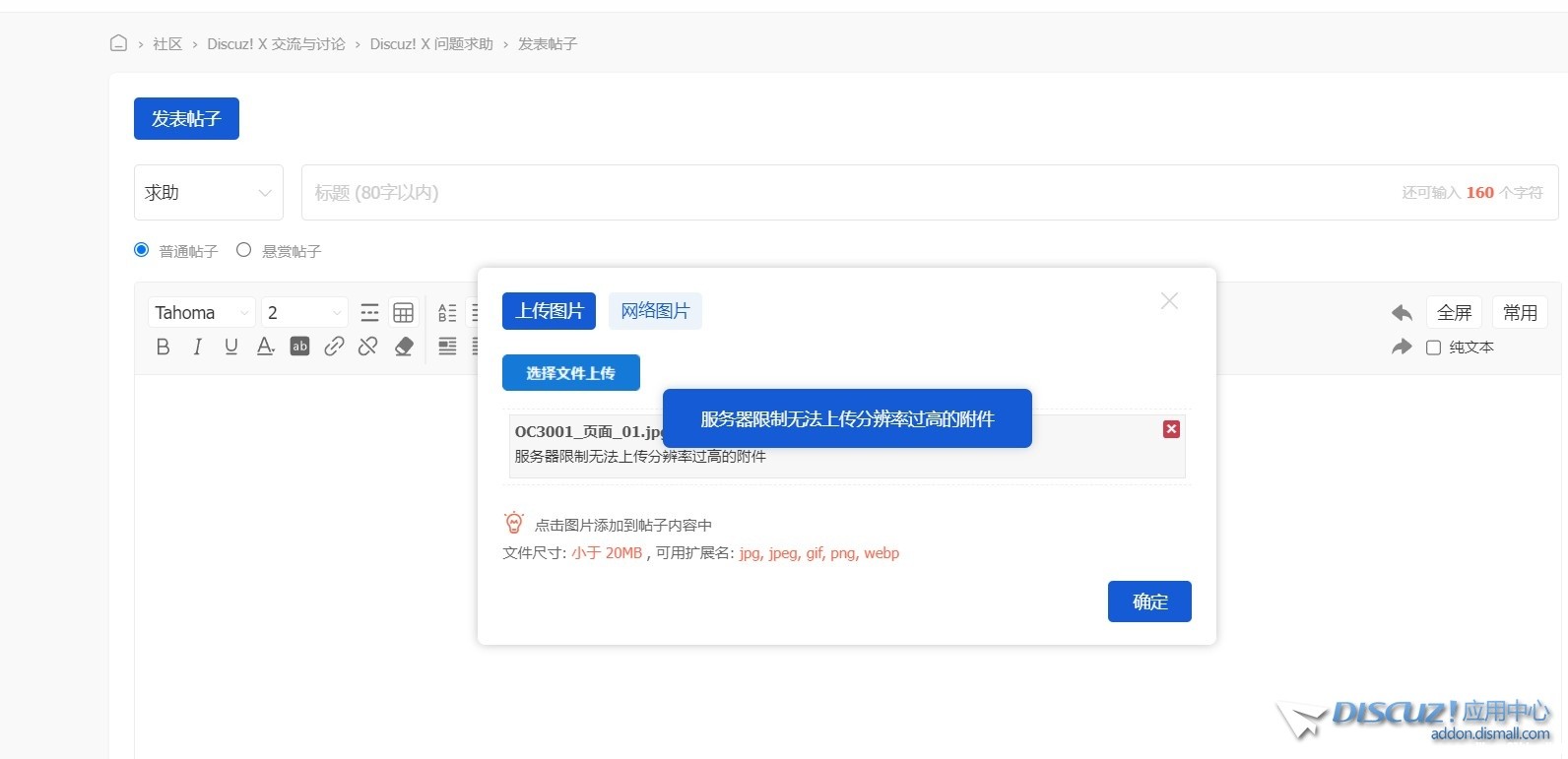Expand the Tahoma font dropdown
This screenshot has width=1568, height=759.
(201, 313)
